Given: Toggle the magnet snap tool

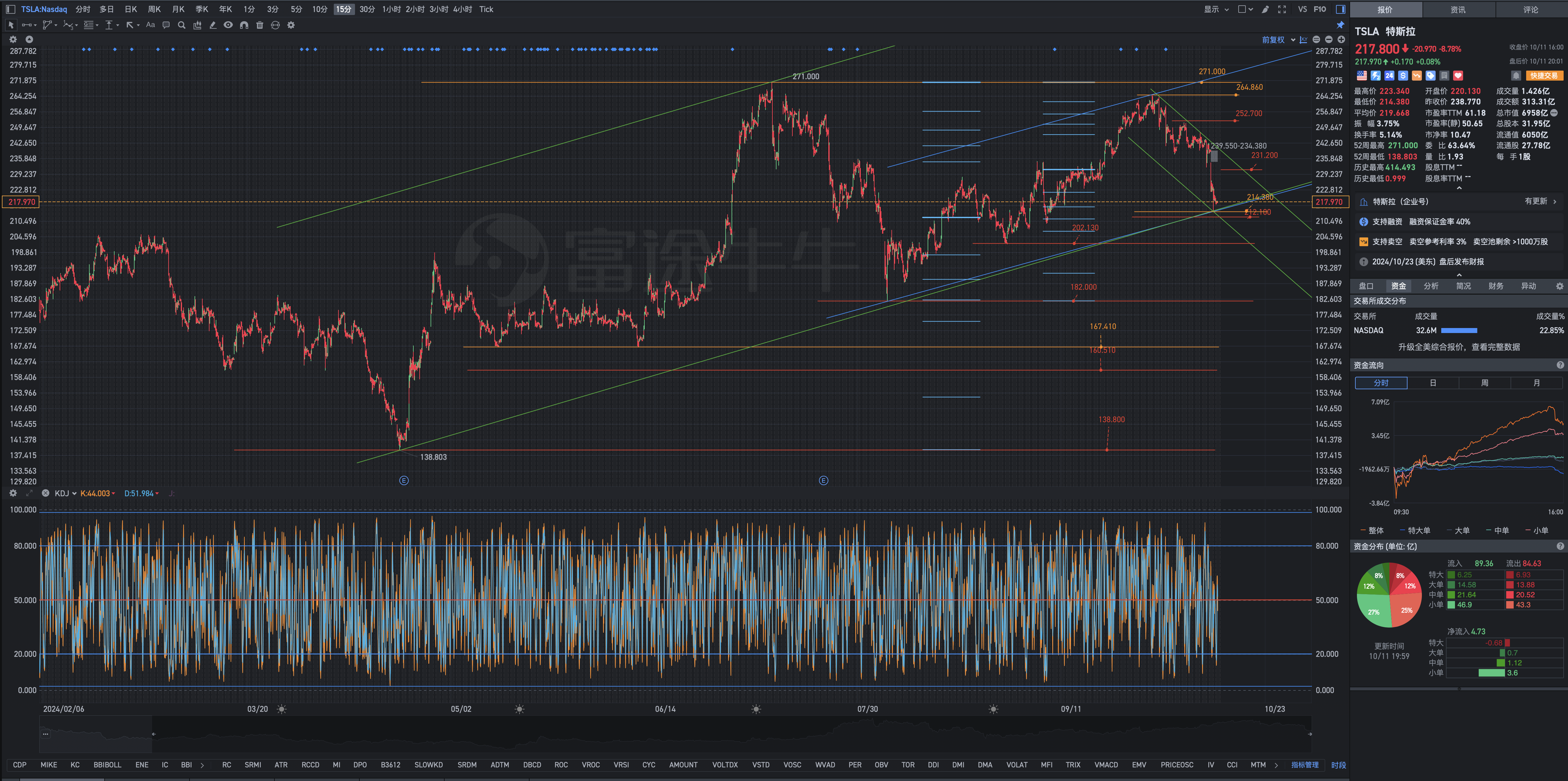Looking at the screenshot, I should tap(244, 25).
